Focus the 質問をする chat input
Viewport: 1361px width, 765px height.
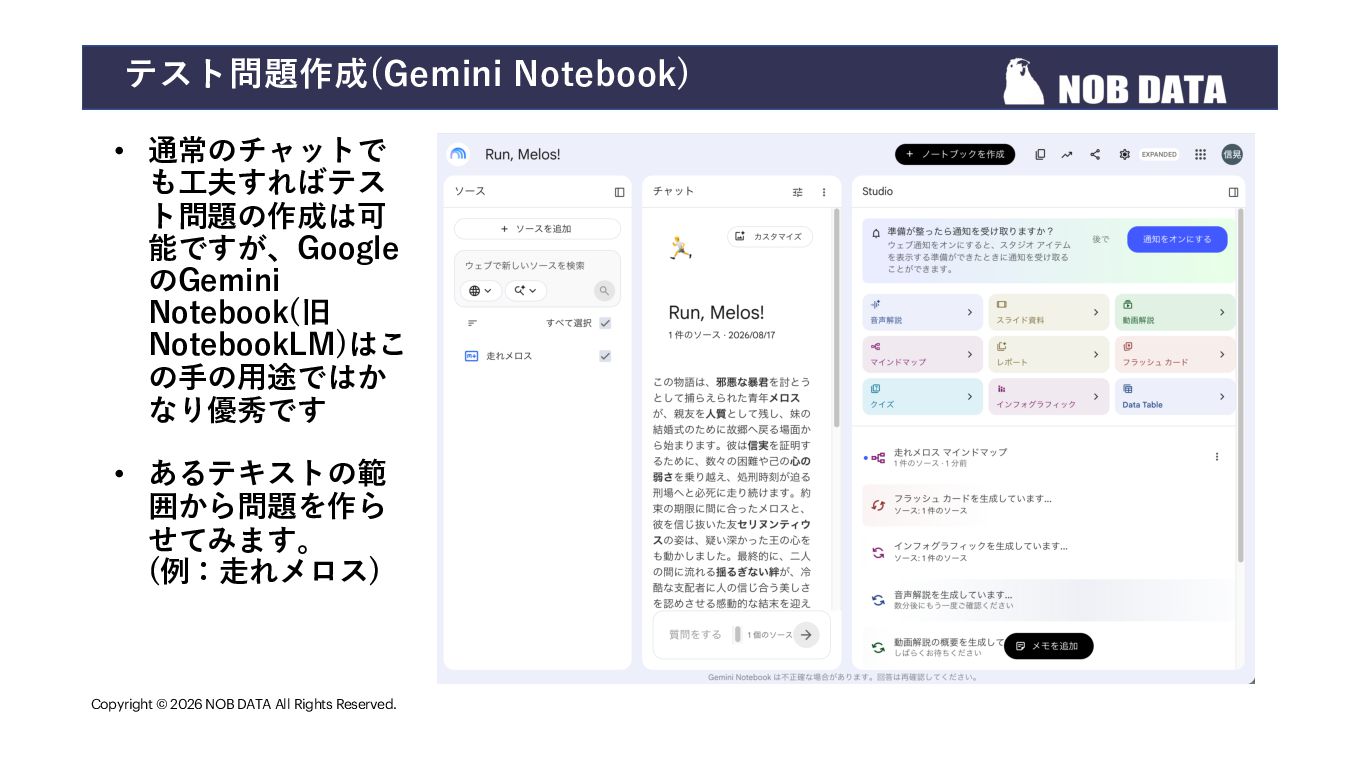click(x=694, y=634)
